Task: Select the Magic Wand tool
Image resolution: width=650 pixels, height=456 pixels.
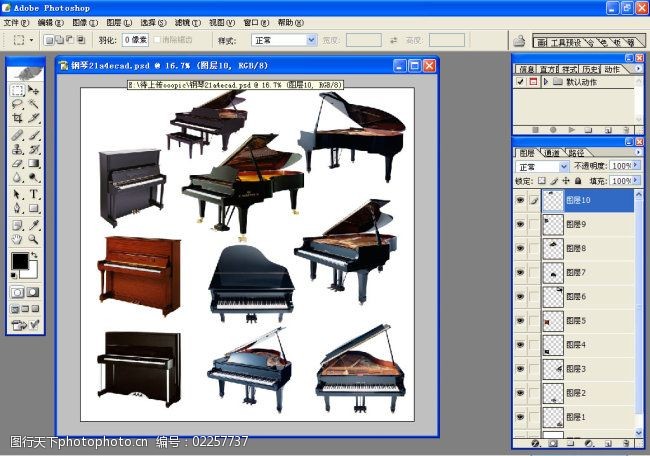Action: (34, 104)
